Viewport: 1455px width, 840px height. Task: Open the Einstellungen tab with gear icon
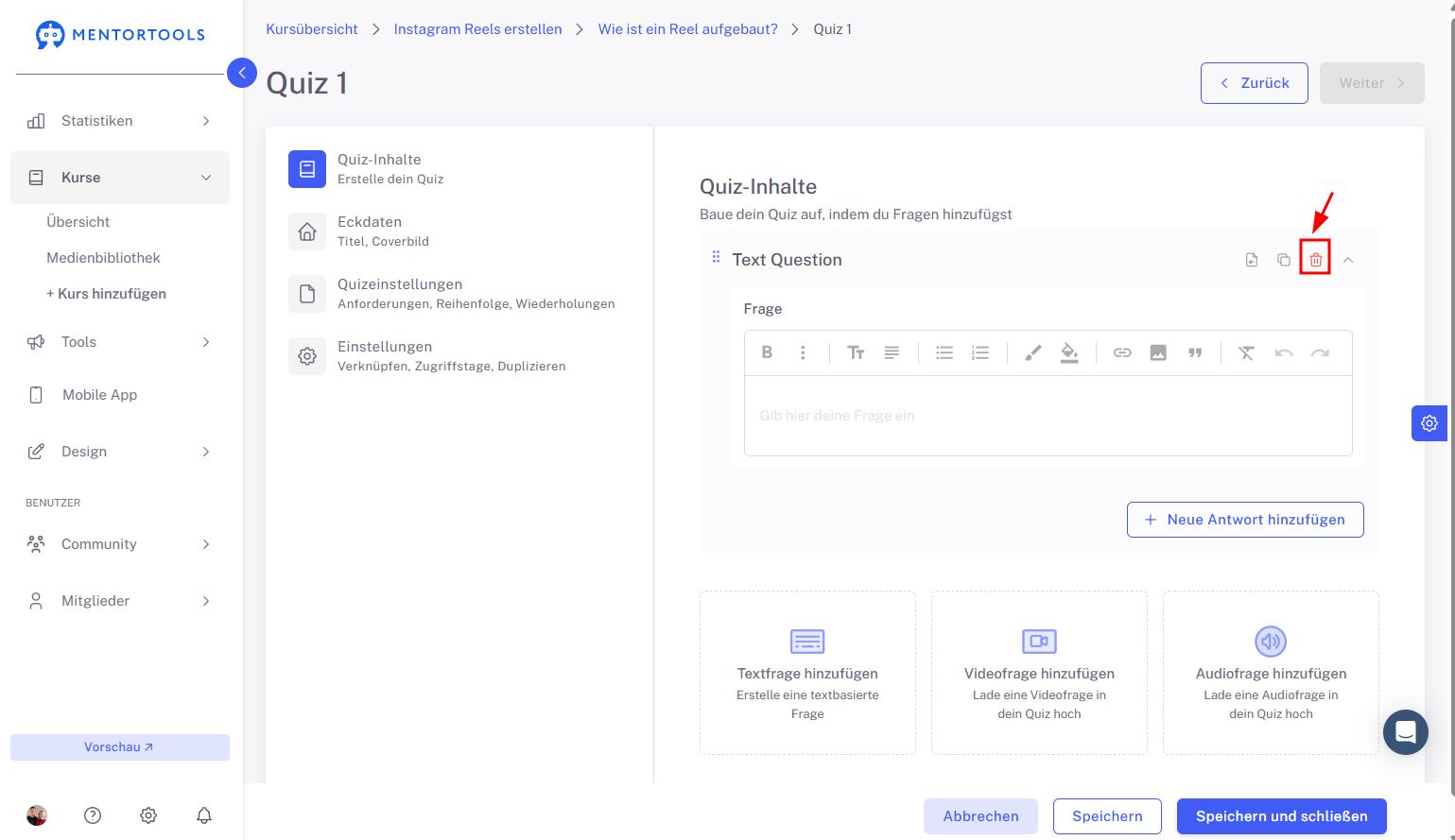point(461,356)
